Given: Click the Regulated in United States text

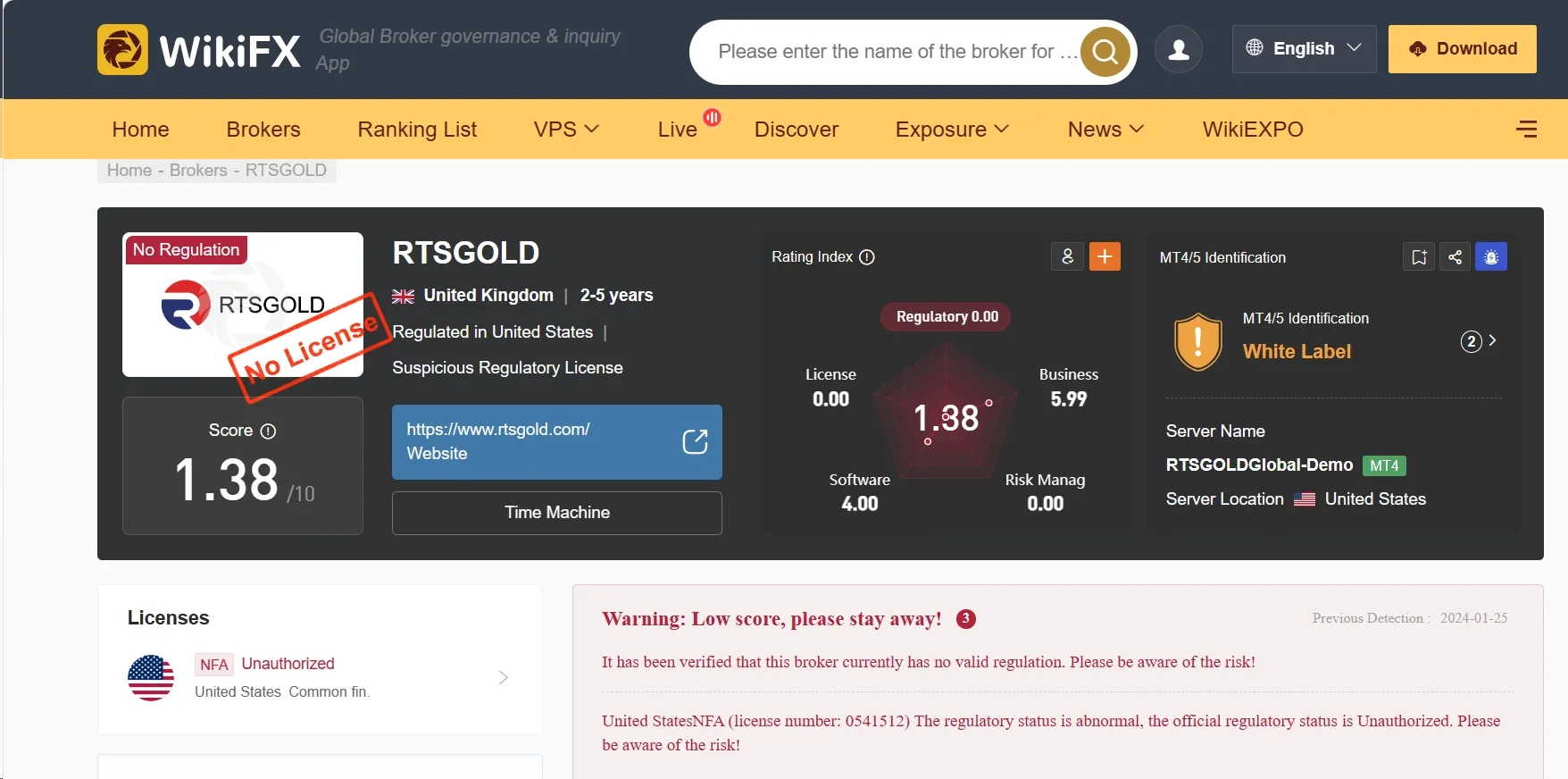Looking at the screenshot, I should pyautogui.click(x=492, y=332).
